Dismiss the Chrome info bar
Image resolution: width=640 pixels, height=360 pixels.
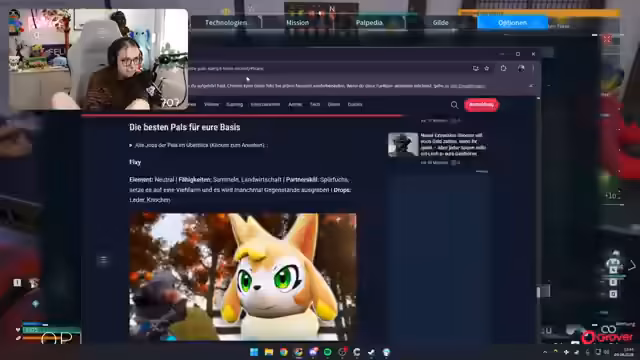(x=531, y=86)
